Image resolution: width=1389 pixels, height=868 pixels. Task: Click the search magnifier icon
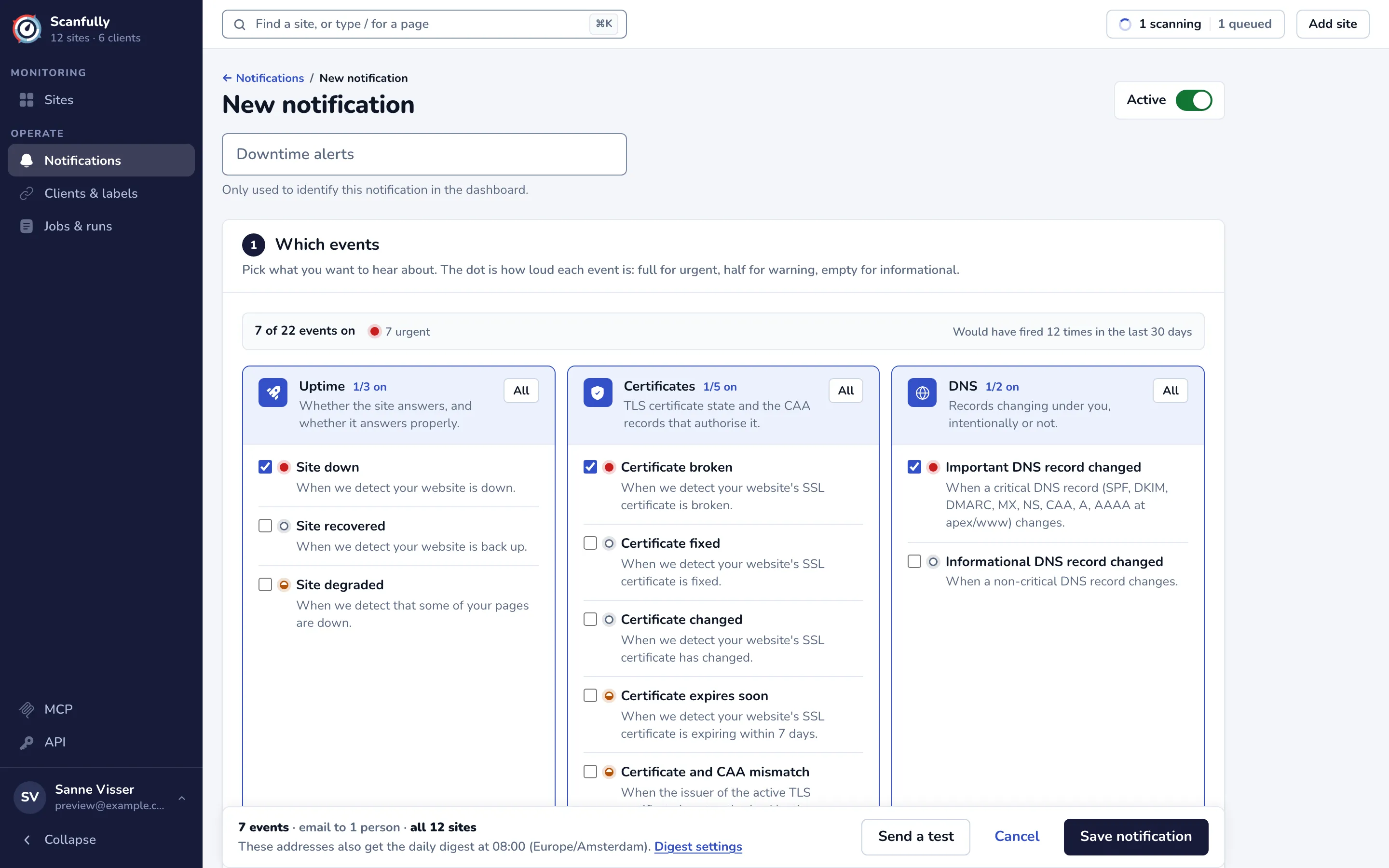click(240, 24)
